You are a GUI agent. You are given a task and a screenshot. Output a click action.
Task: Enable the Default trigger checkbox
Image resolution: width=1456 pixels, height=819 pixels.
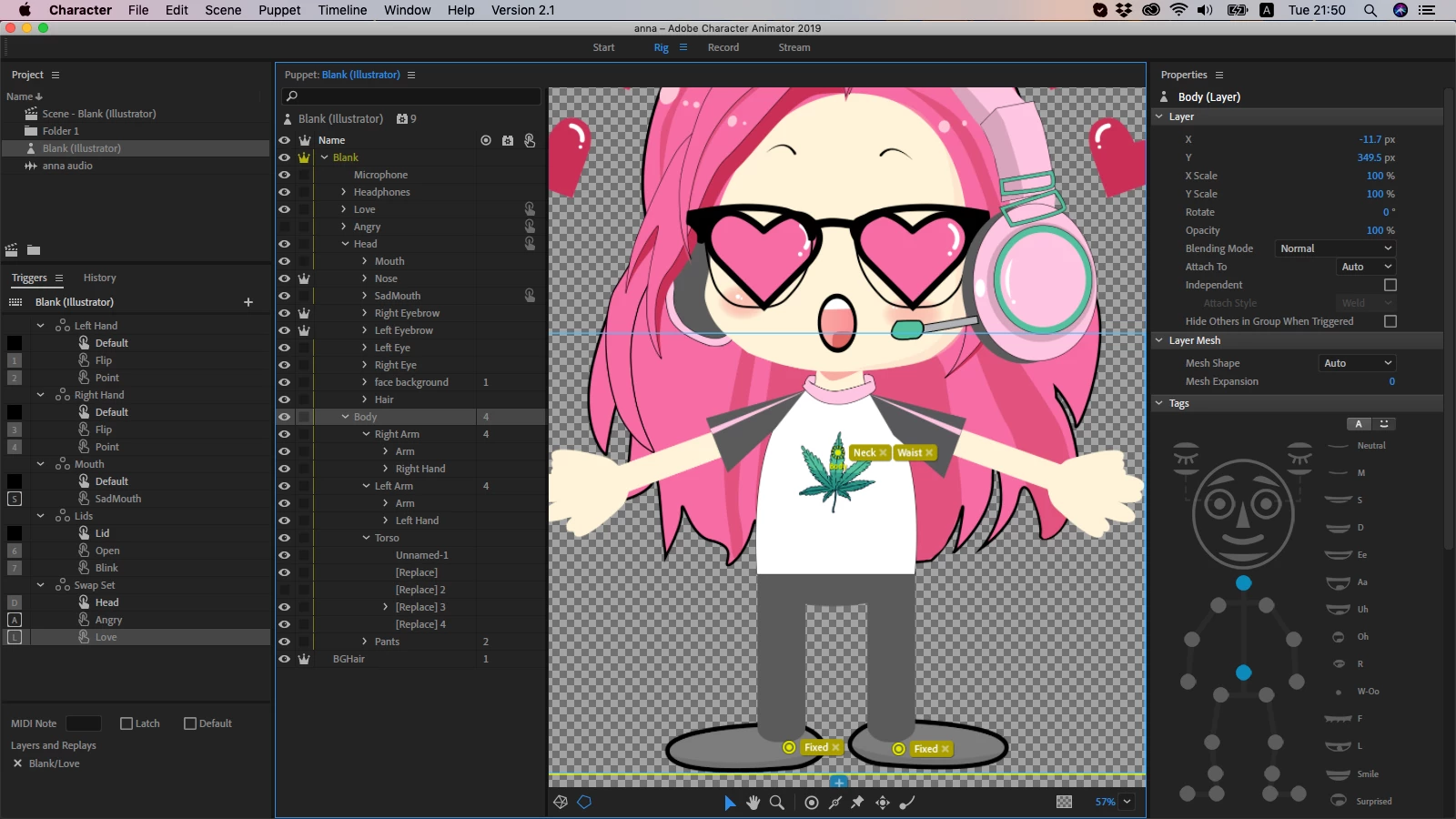click(190, 723)
